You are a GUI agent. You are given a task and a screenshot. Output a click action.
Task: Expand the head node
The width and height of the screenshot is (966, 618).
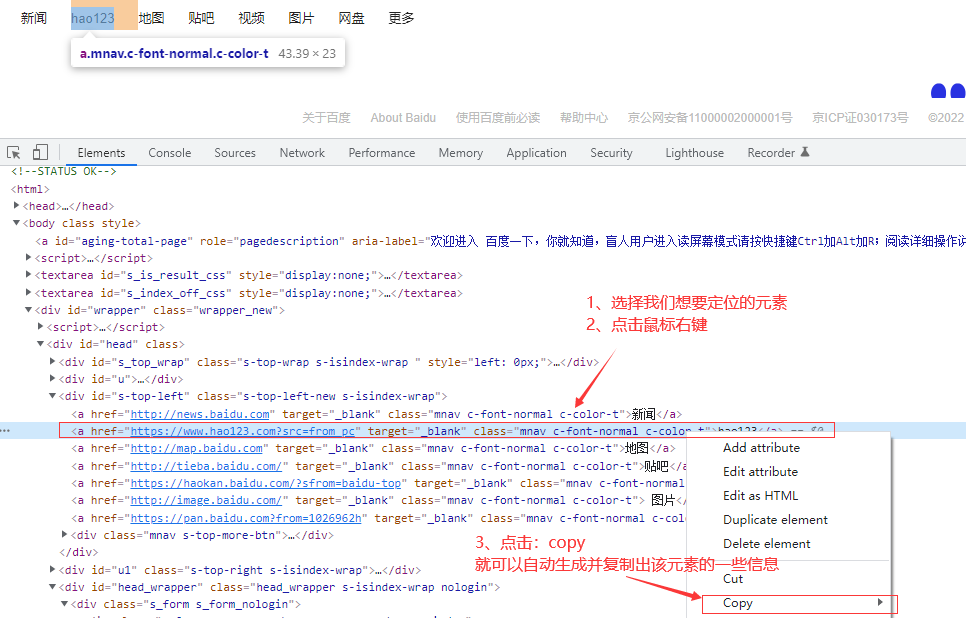point(17,206)
